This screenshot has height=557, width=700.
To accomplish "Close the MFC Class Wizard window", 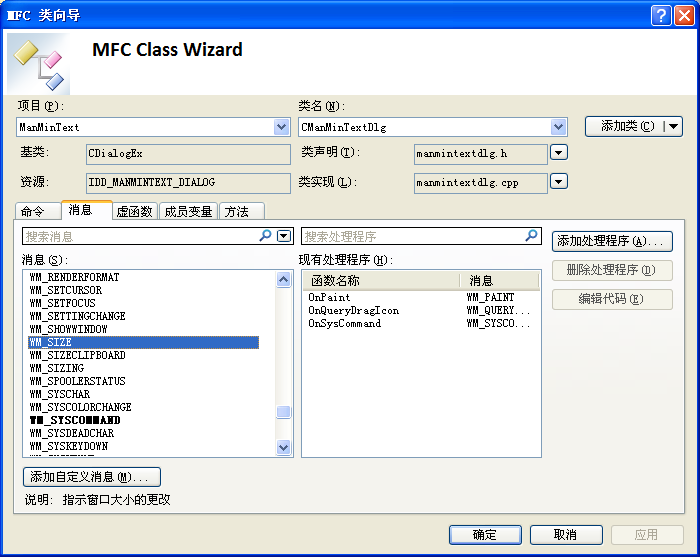I will (x=684, y=16).
